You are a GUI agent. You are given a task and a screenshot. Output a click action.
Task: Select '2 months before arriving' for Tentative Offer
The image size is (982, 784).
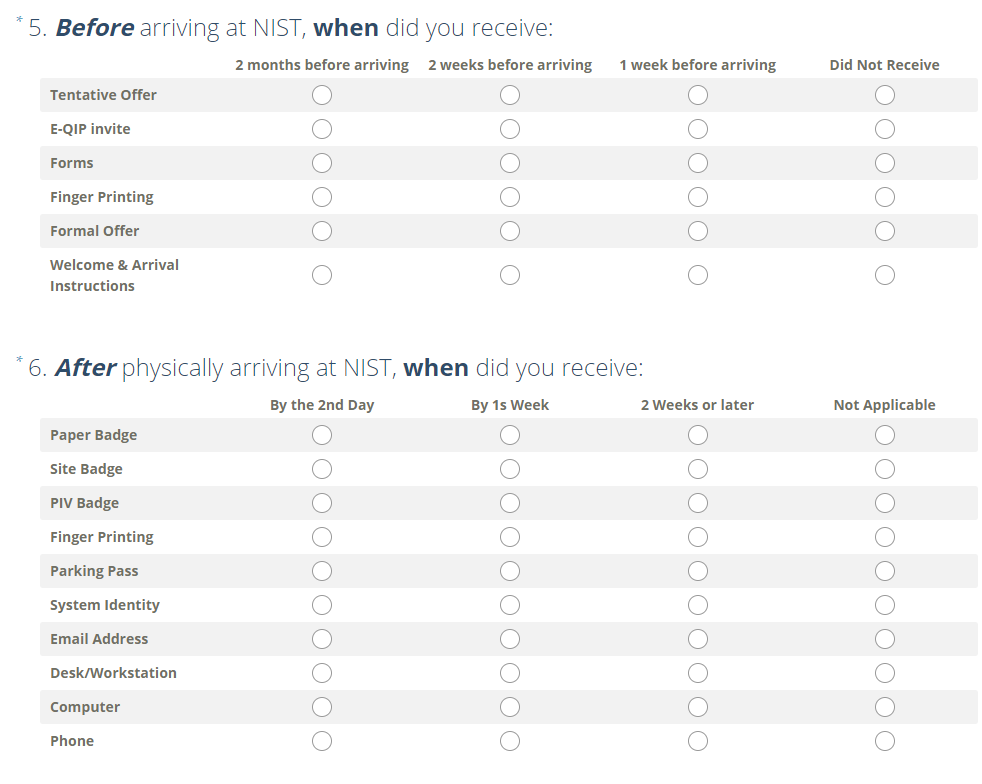pos(322,95)
